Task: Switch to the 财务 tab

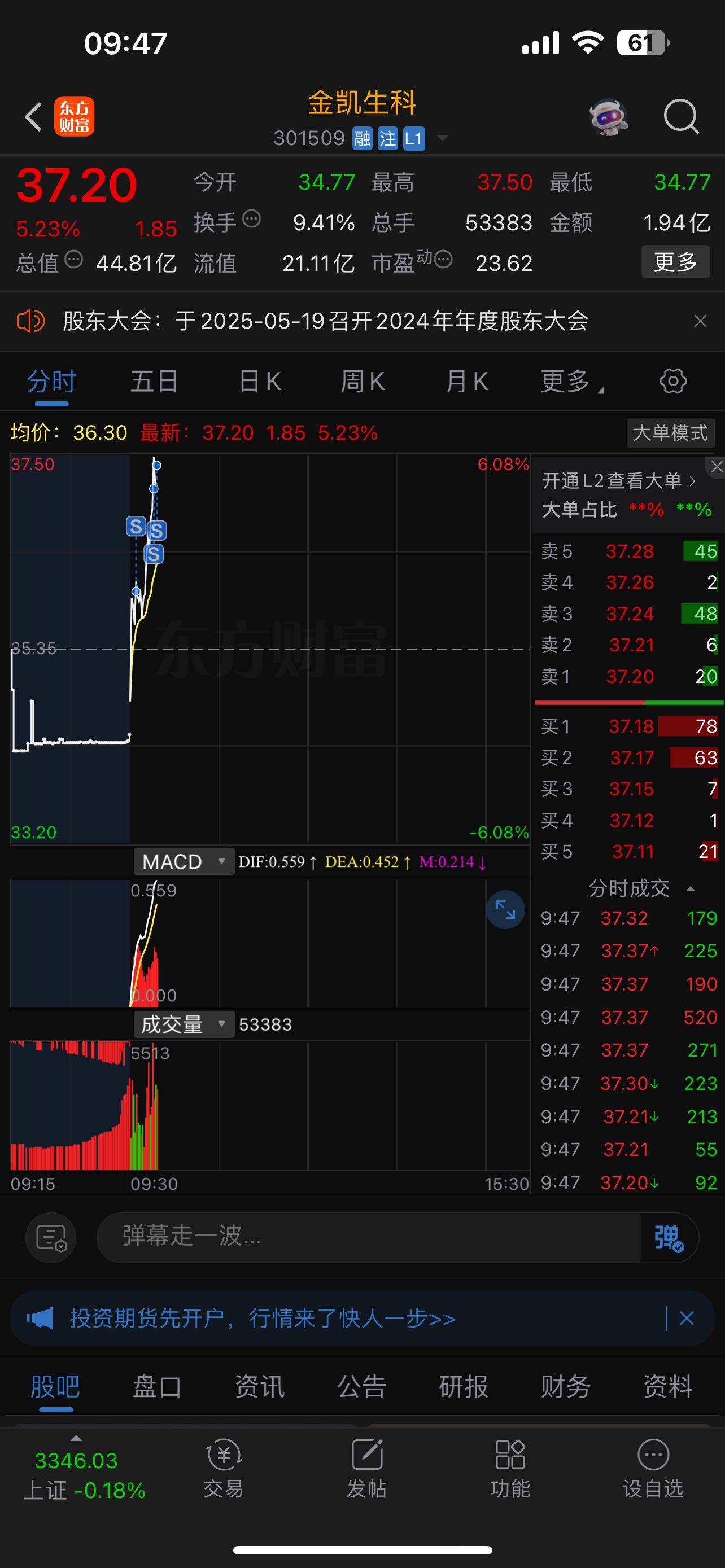Action: click(566, 1387)
